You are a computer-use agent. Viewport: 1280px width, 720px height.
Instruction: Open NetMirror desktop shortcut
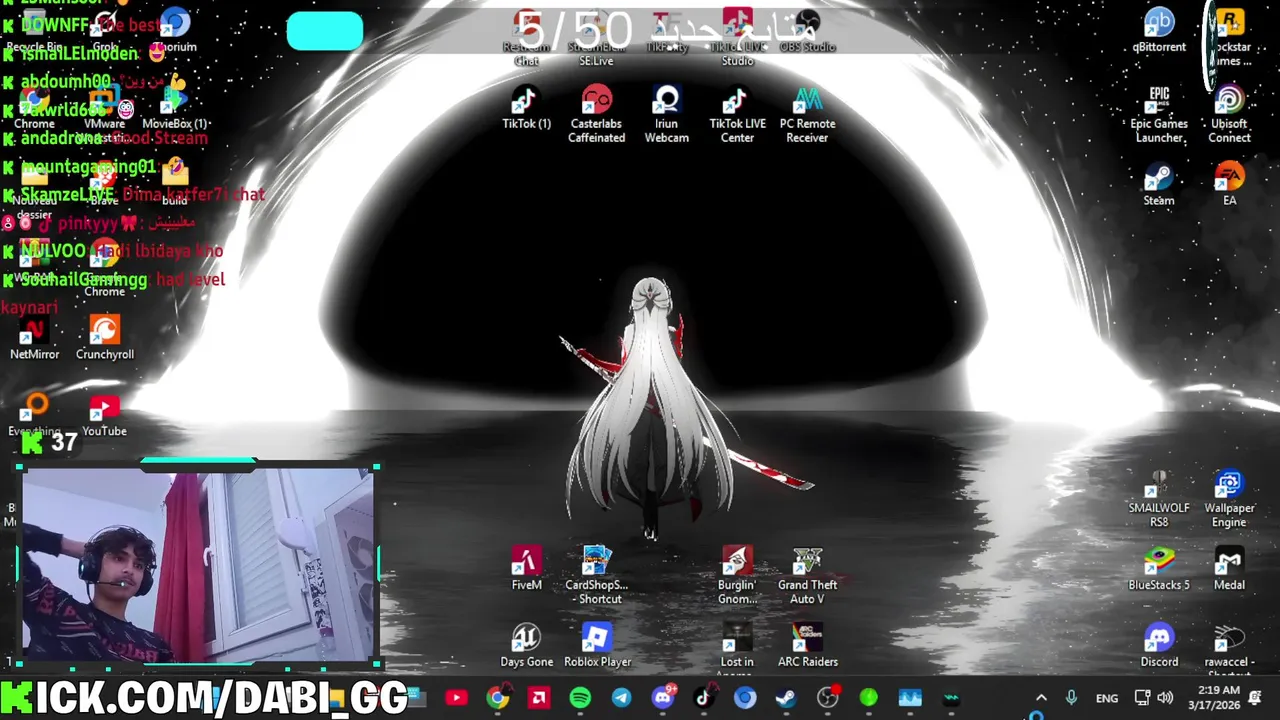(x=34, y=338)
